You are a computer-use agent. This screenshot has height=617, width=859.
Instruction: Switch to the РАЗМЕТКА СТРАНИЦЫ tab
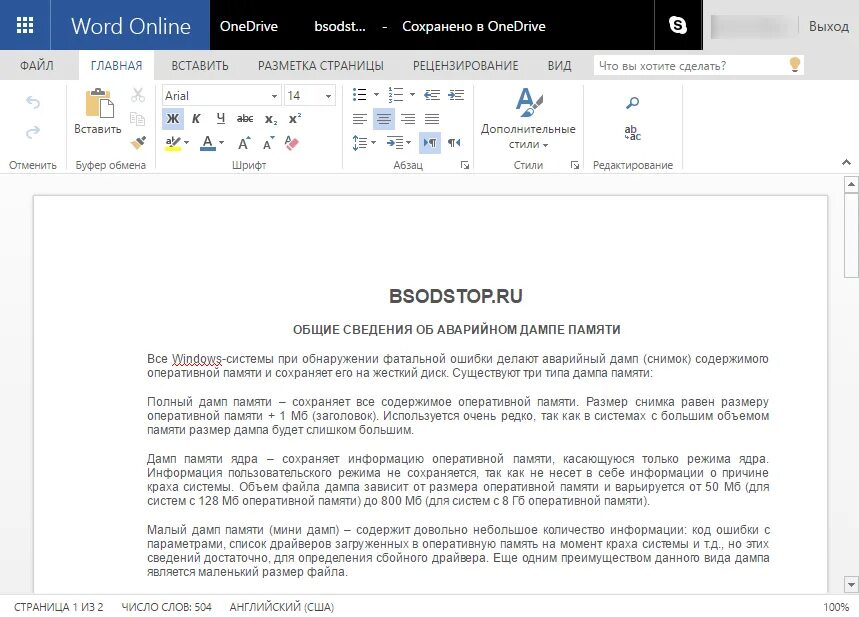pos(320,66)
